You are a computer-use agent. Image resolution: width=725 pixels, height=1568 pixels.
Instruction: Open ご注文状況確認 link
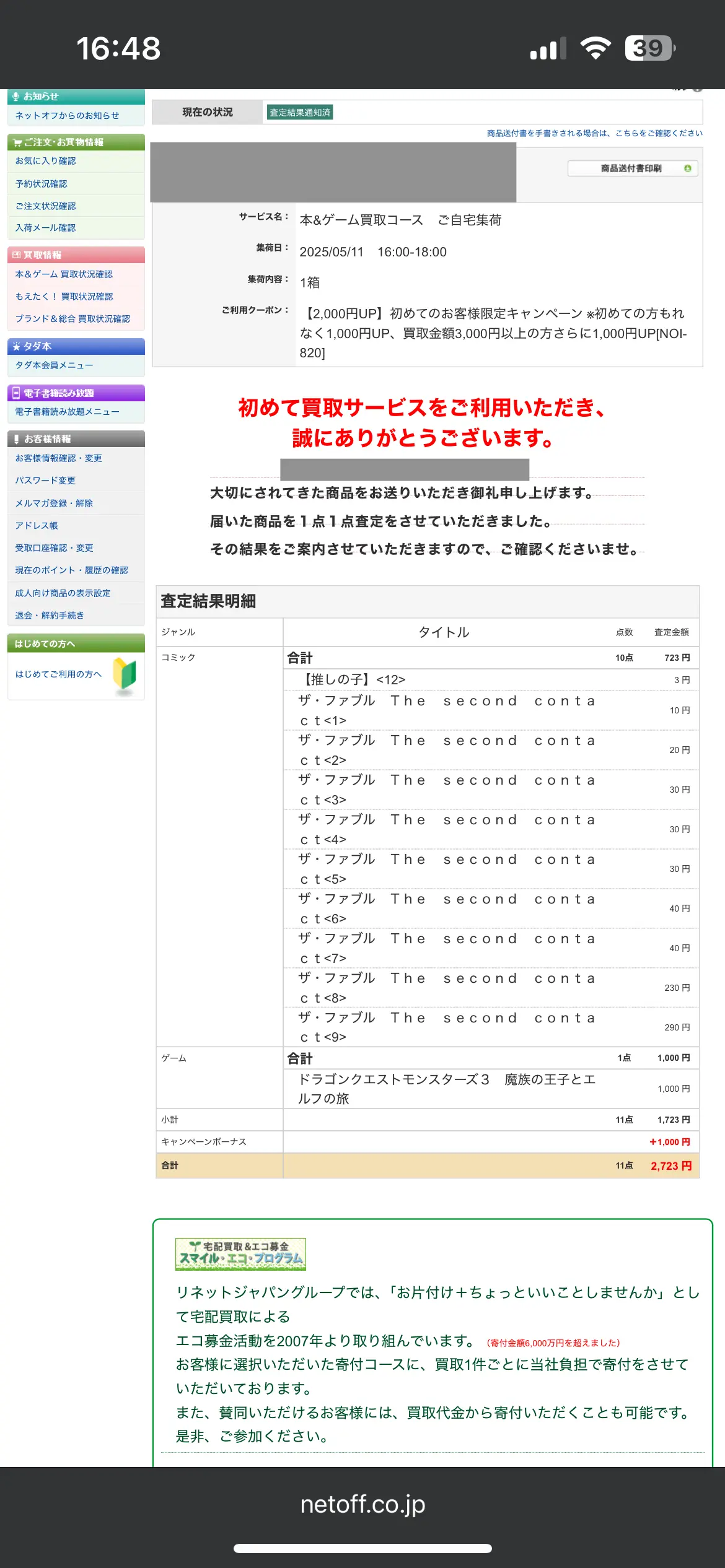pos(45,206)
